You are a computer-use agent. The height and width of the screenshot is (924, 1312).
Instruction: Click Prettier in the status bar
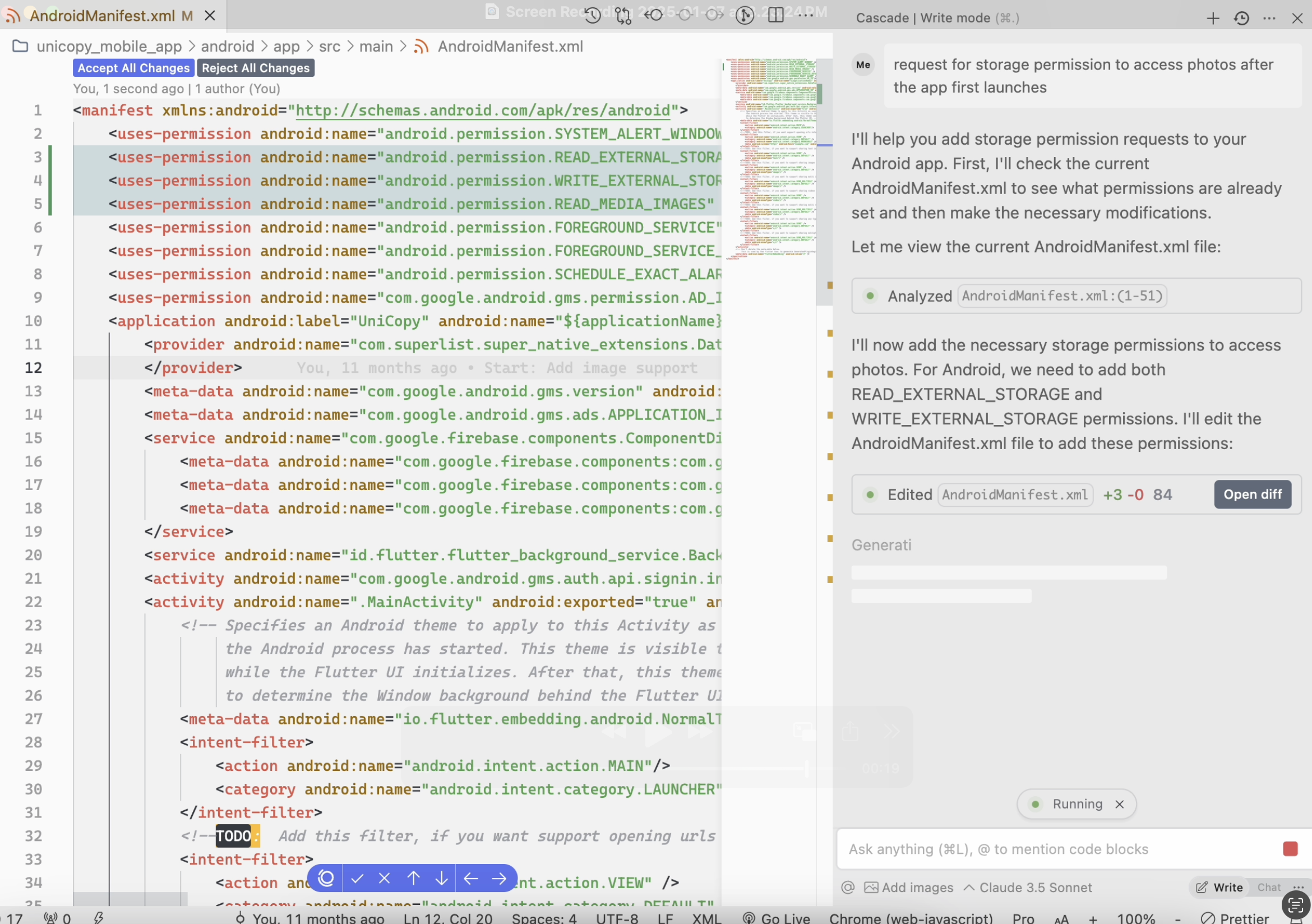point(1235,918)
